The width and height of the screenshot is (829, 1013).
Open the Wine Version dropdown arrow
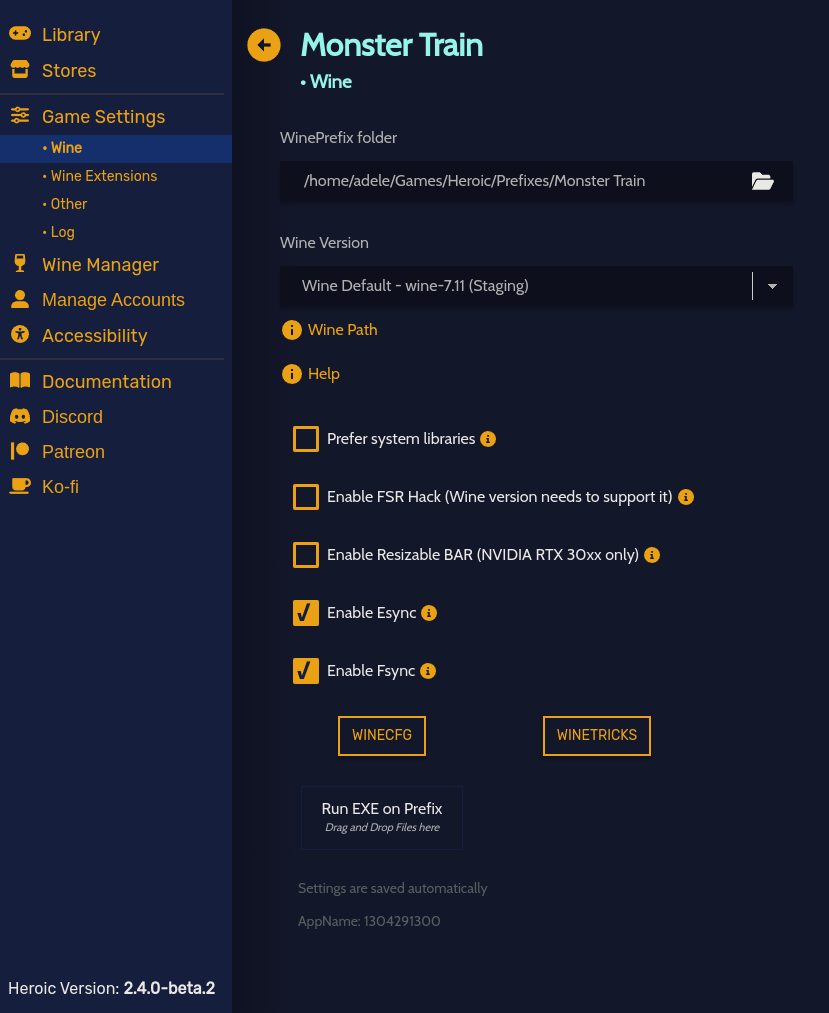tap(772, 286)
